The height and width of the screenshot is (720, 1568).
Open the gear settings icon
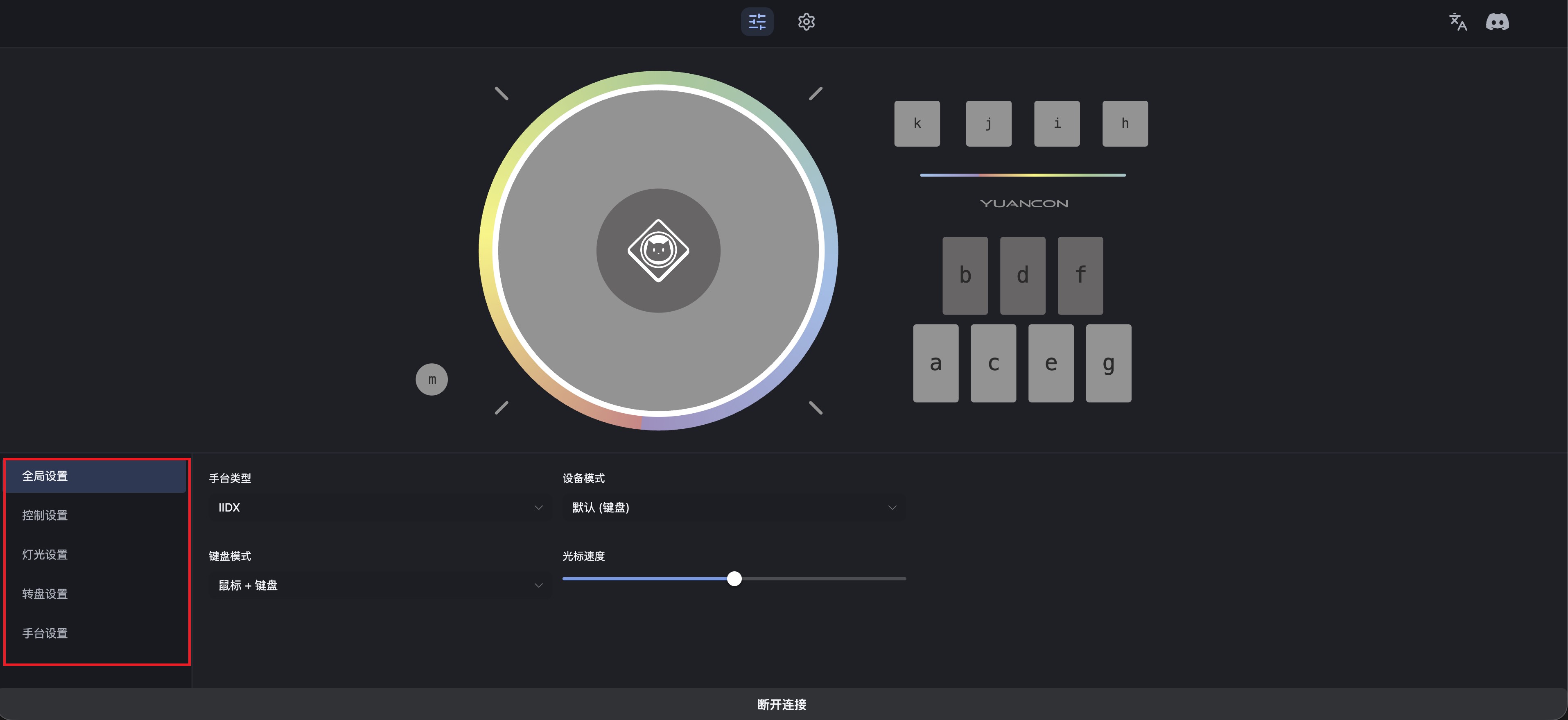tap(806, 22)
